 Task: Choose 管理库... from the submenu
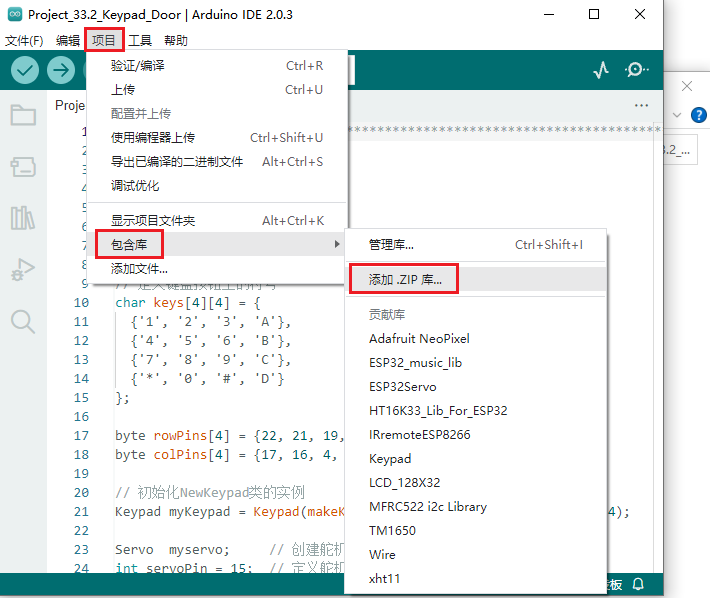(391, 244)
